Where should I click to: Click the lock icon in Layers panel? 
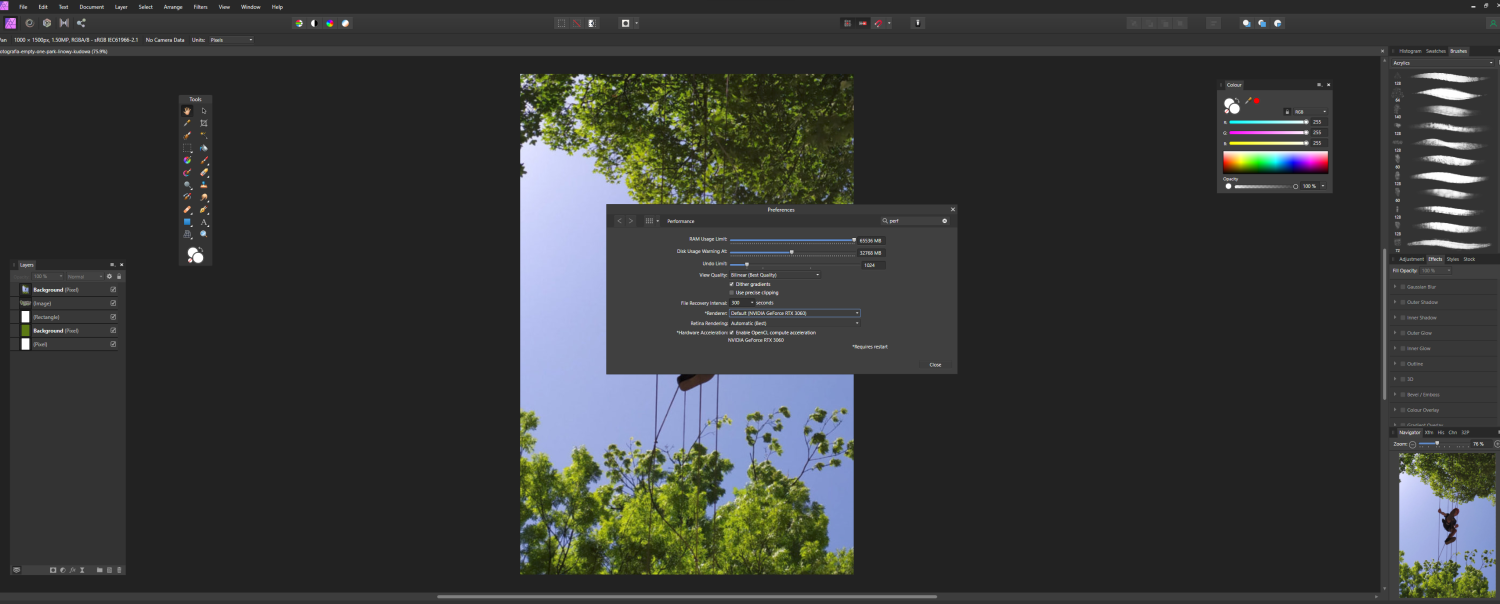119,276
